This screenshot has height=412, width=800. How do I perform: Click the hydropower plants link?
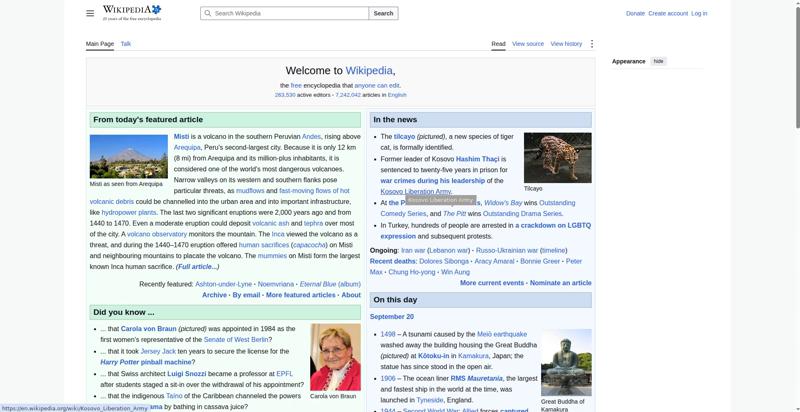click(x=129, y=213)
